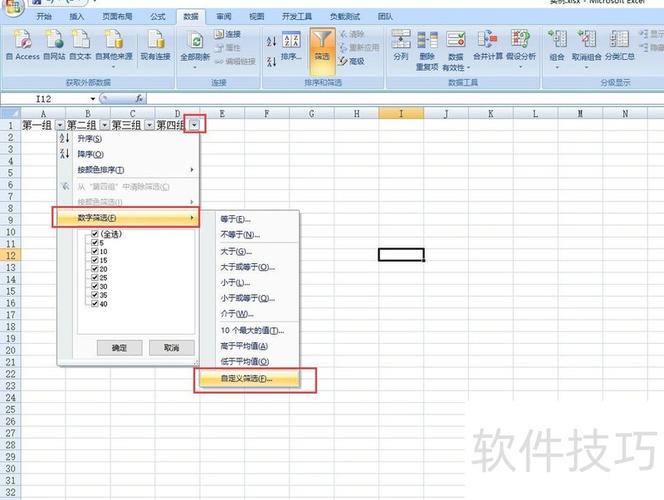Uncheck the value 25 checkbox
664x500 pixels.
coord(95,277)
